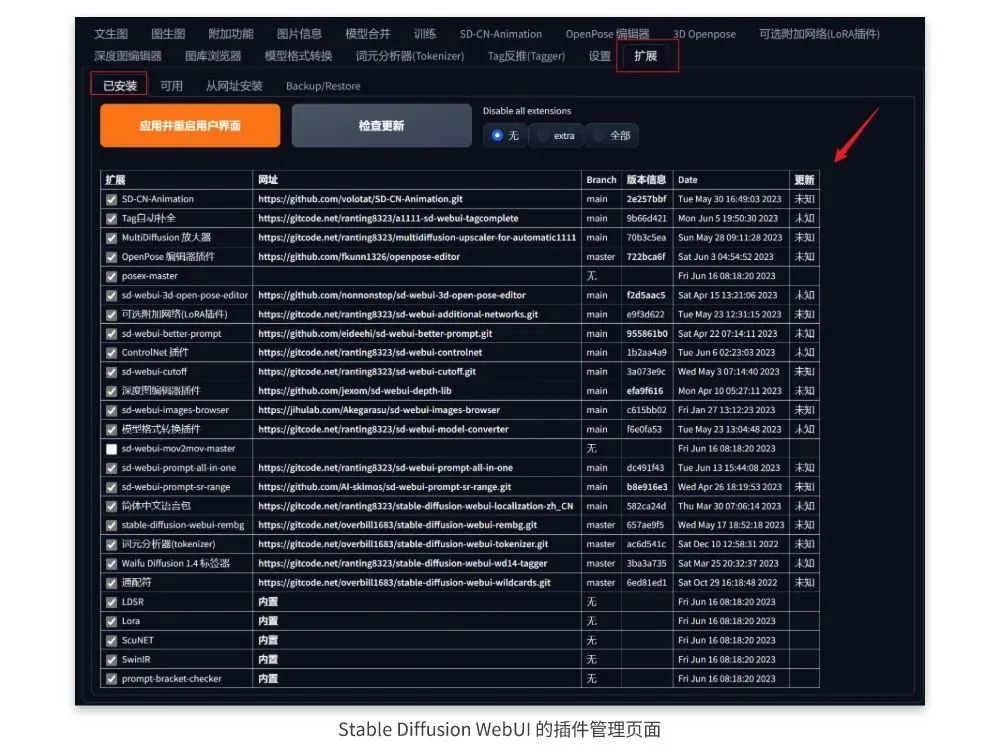
Task: Open the 设置 tab
Action: point(600,56)
